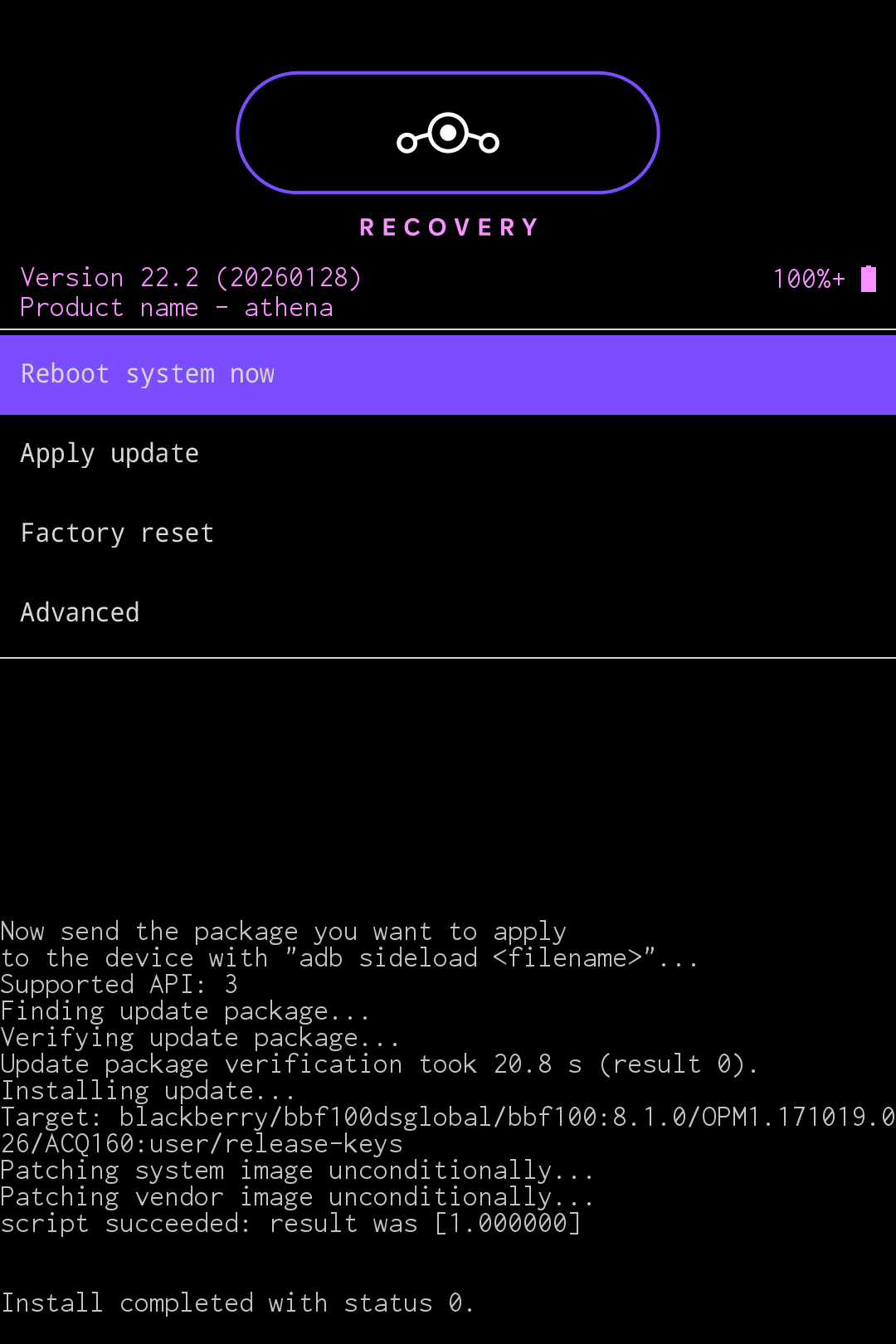Screen dimensions: 896x1344
Task: Click the Installing update log line
Action: click(147, 1090)
